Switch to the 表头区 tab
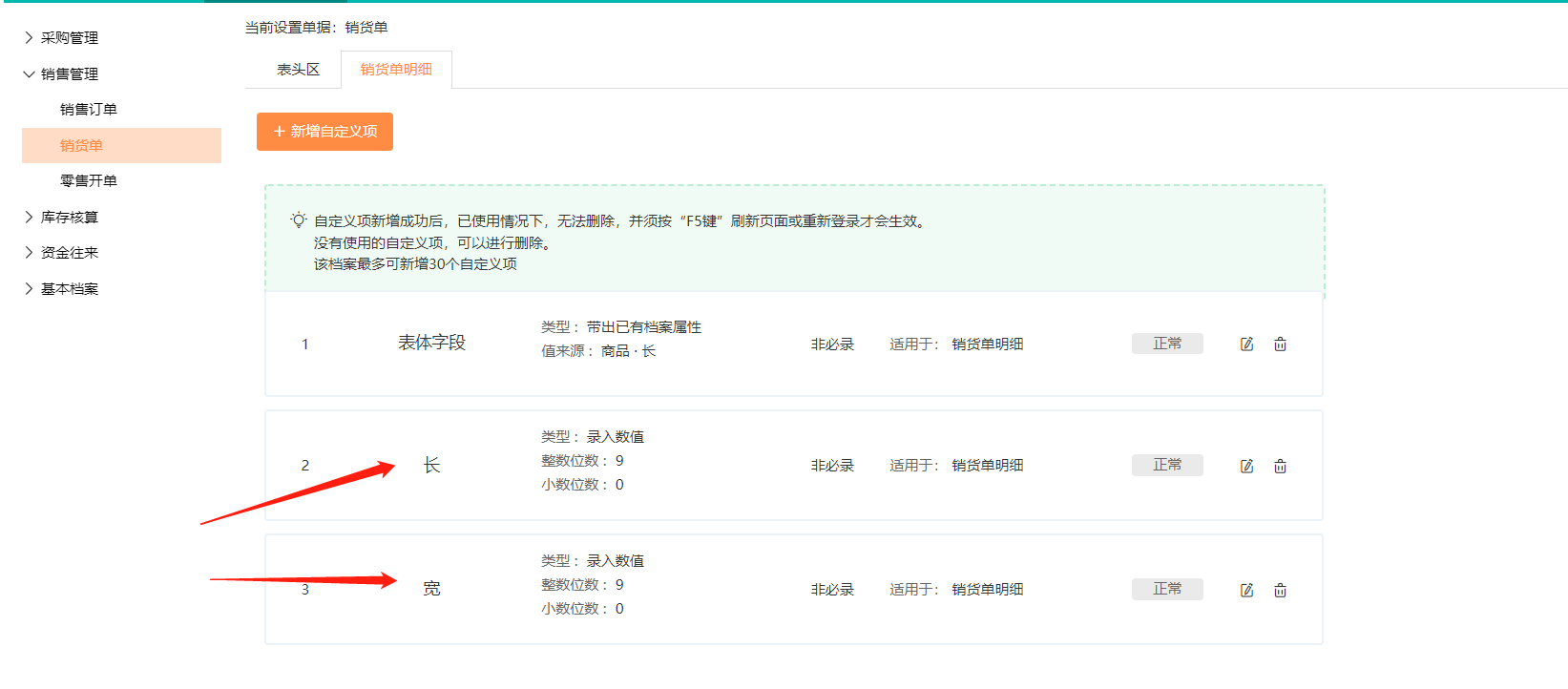Viewport: 1568px width, 689px height. [x=298, y=70]
